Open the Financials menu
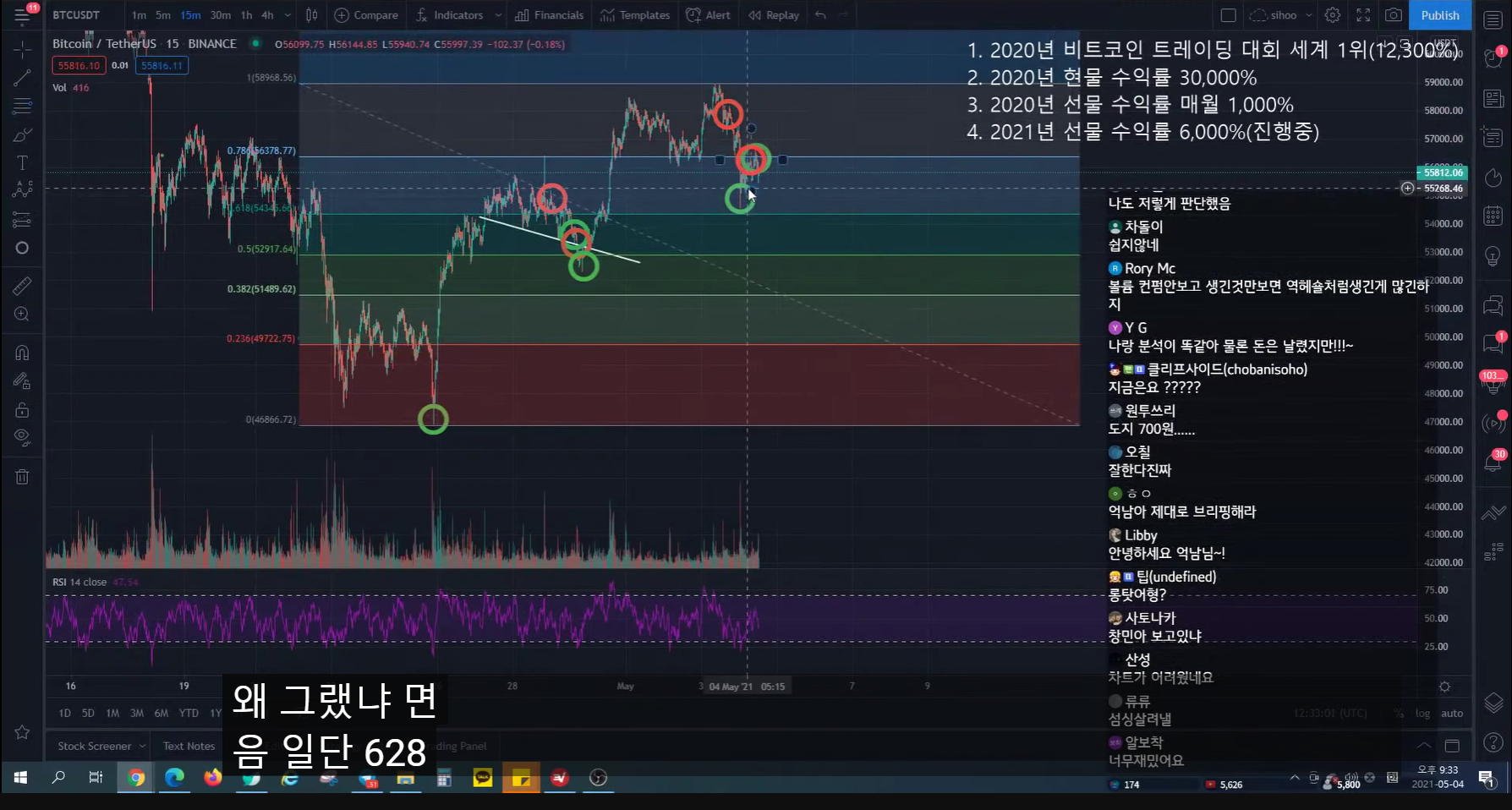This screenshot has height=810, width=1512. click(549, 15)
